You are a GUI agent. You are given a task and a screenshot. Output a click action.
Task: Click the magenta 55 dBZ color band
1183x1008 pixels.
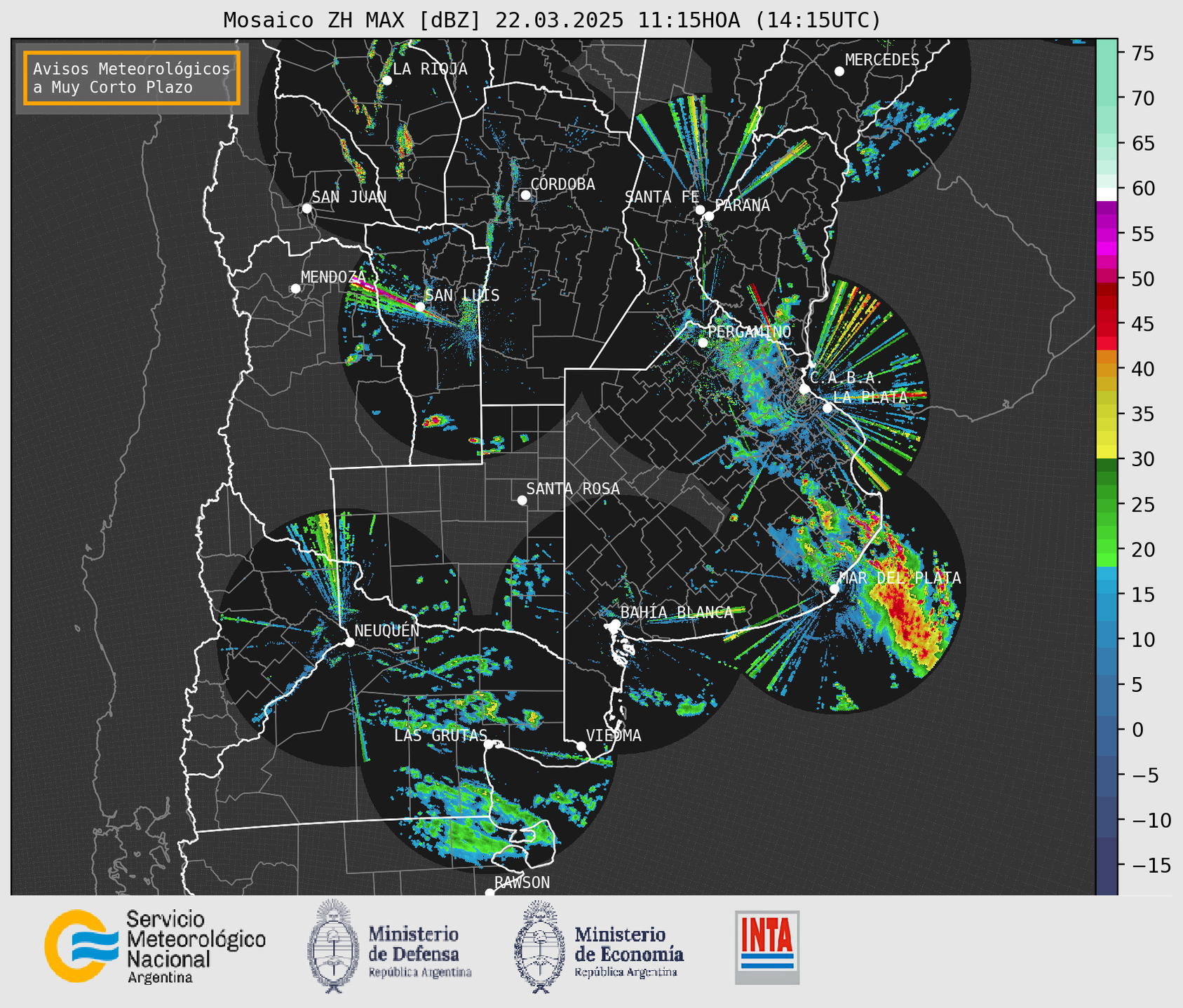tap(1107, 235)
